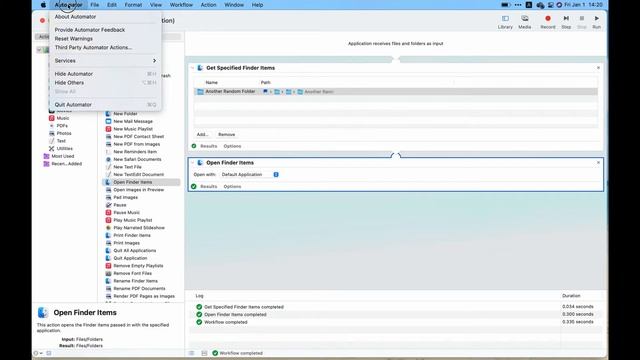640x360 pixels.
Task: Collapse Open Finder Items action
Action: [x=192, y=162]
